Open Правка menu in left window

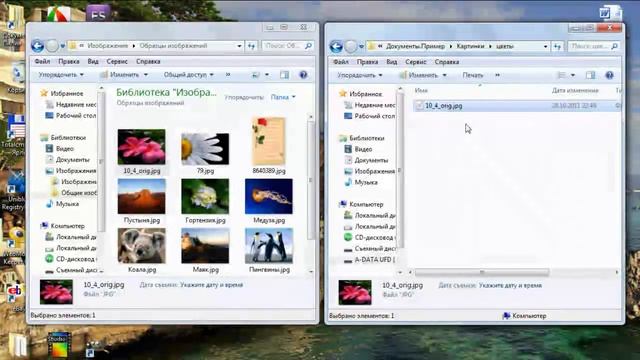69,61
